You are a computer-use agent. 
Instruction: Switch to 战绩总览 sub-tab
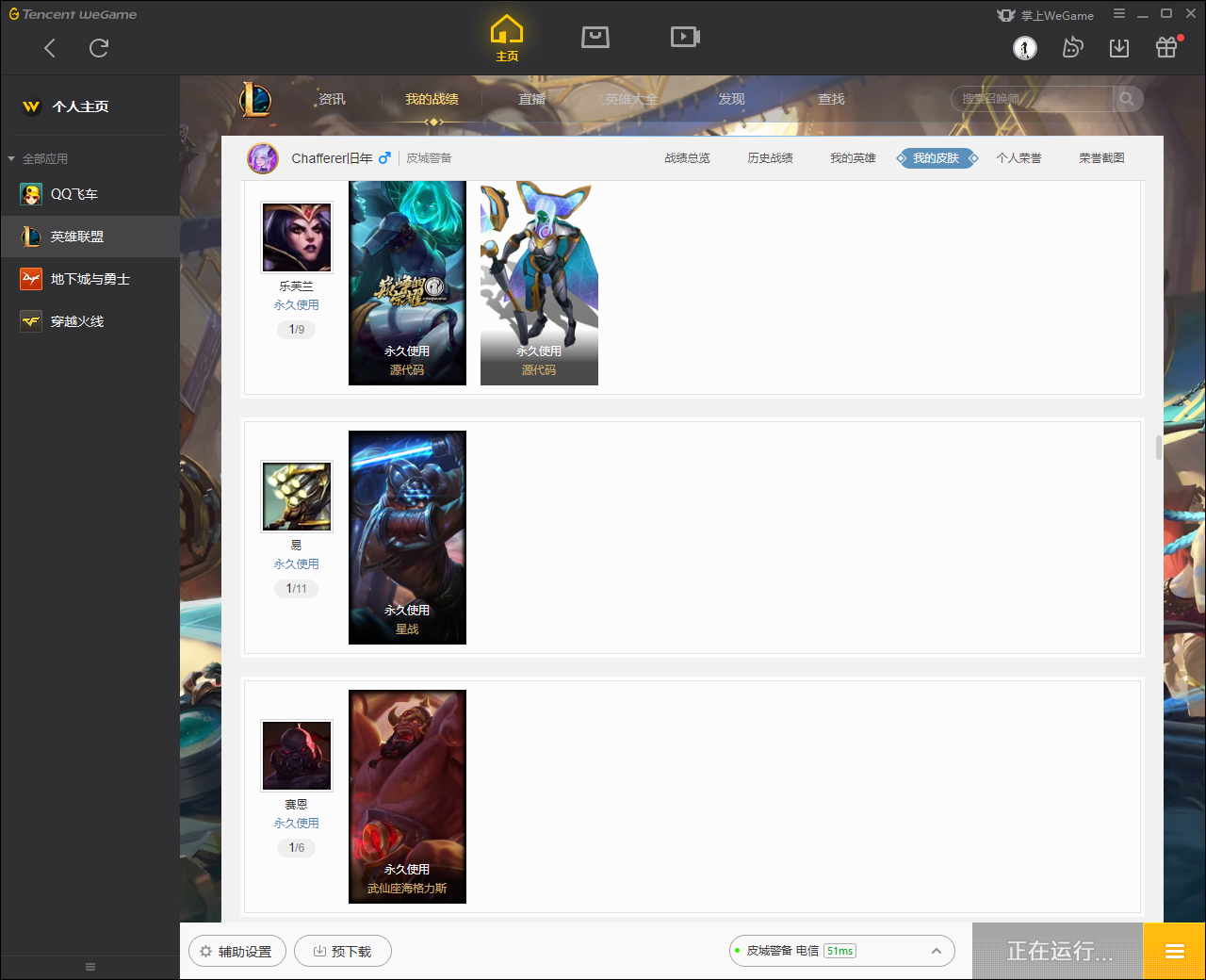687,158
